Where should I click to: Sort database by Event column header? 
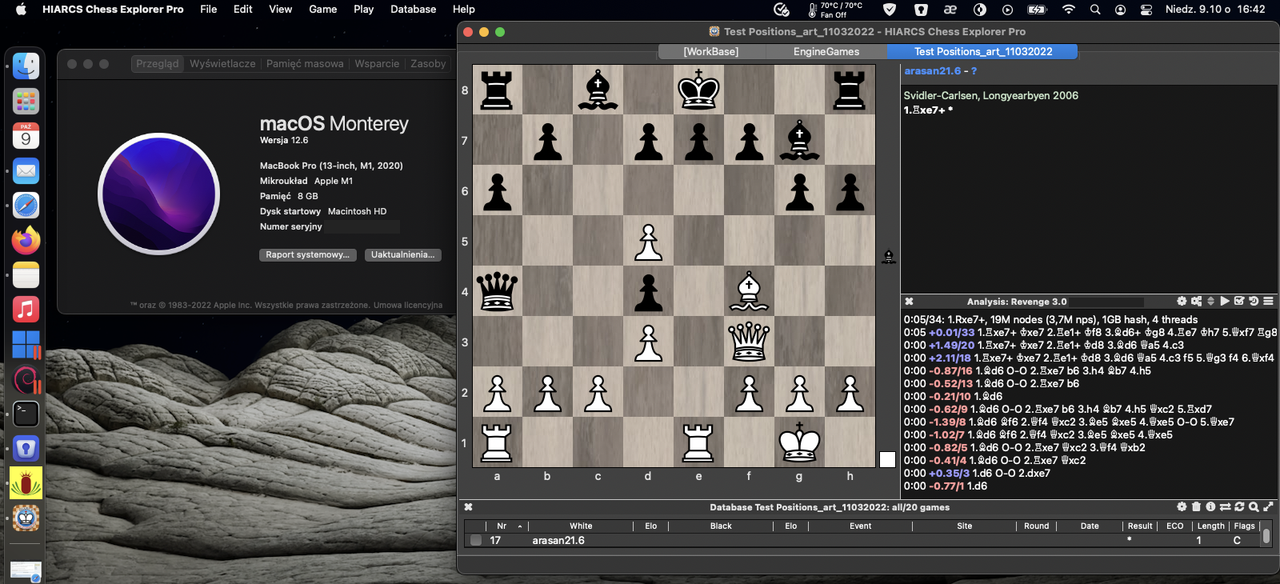[860, 526]
